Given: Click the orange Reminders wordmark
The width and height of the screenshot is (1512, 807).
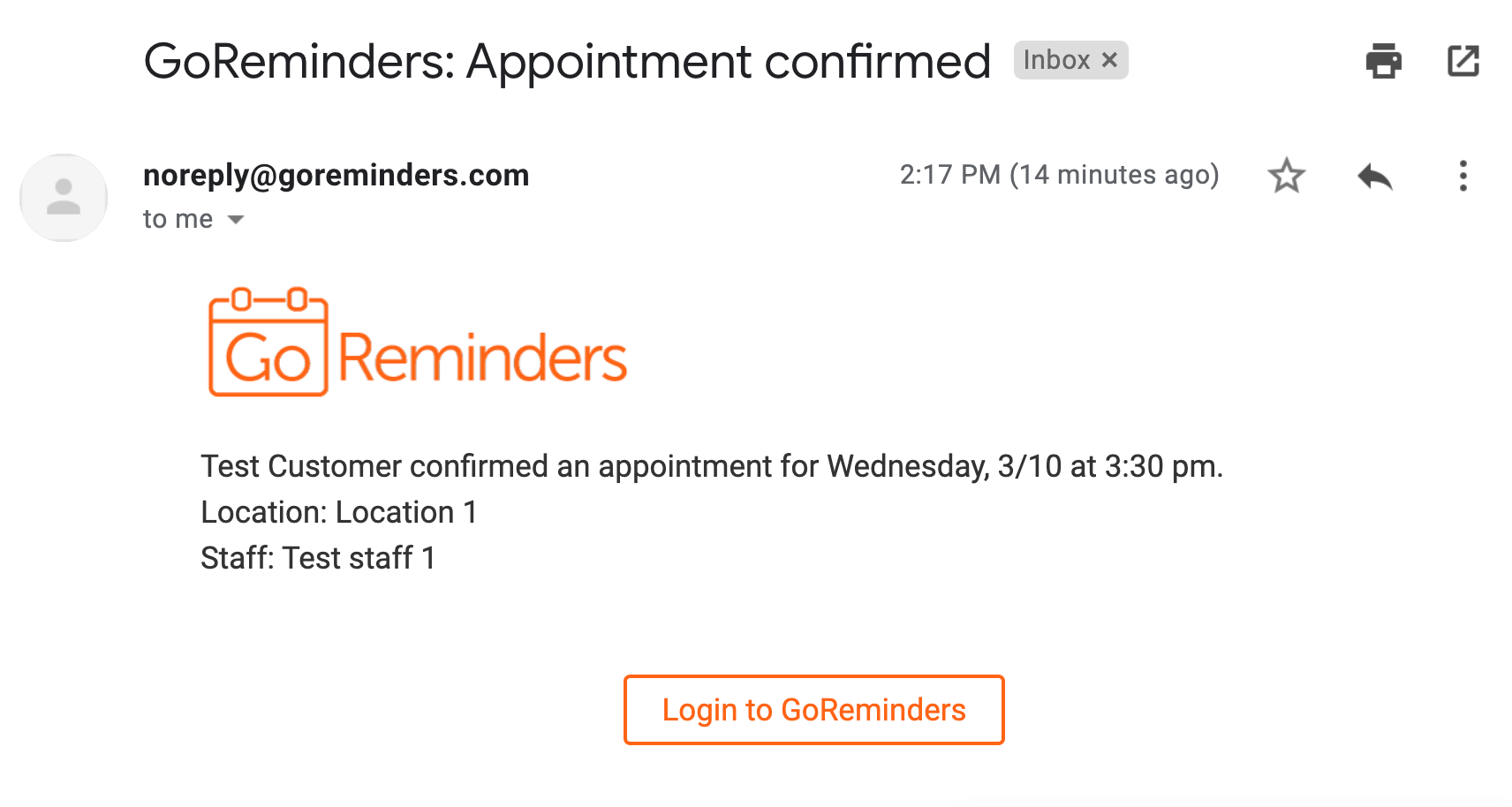Looking at the screenshot, I should [482, 358].
